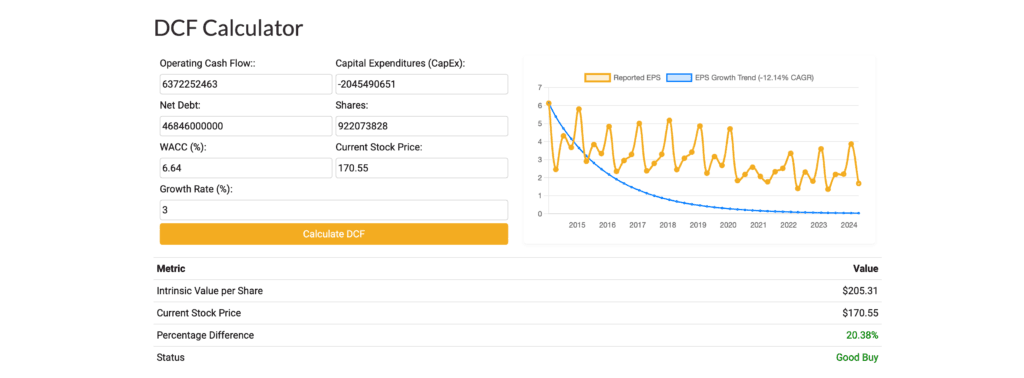Image resolution: width=1024 pixels, height=378 pixels.
Task: Click the 20.38% value
Action: [862, 335]
